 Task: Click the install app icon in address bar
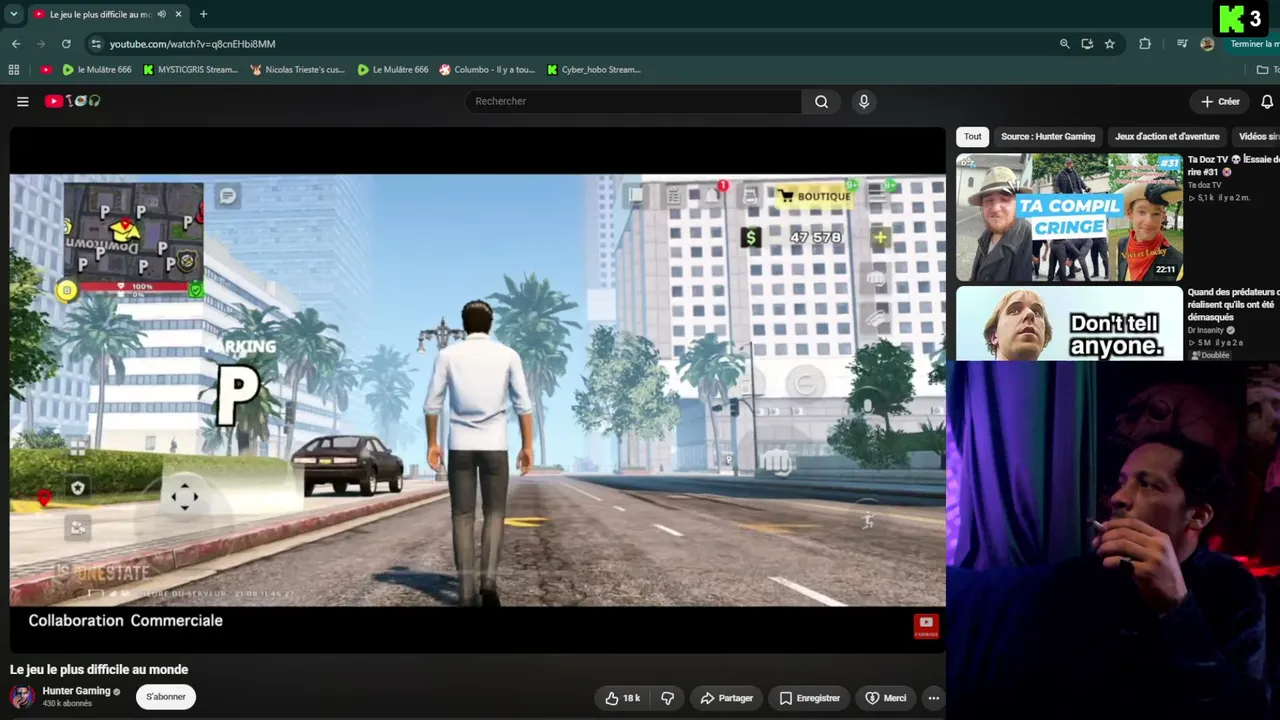(1087, 44)
